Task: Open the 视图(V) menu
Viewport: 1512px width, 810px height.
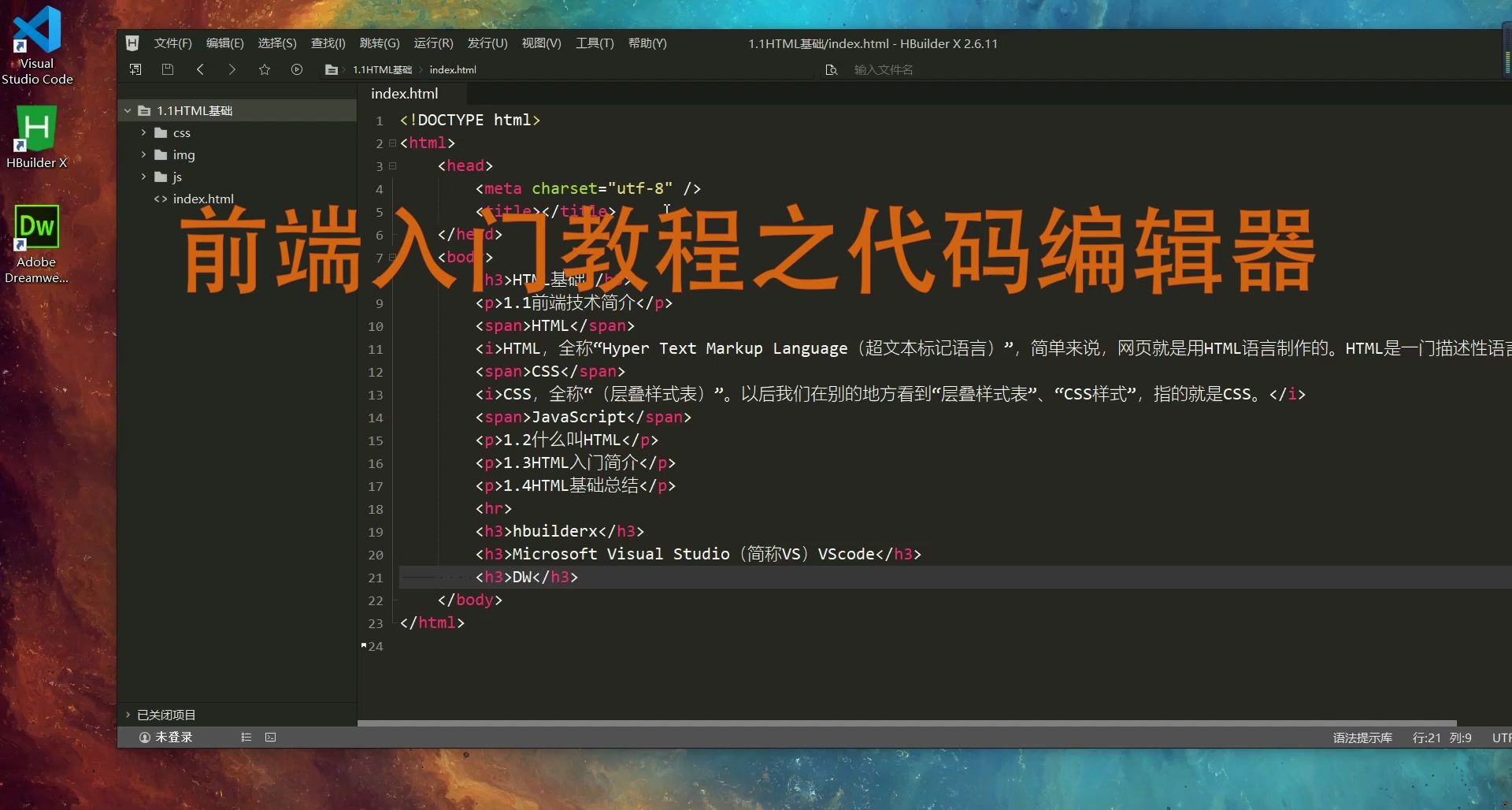Action: 541,43
